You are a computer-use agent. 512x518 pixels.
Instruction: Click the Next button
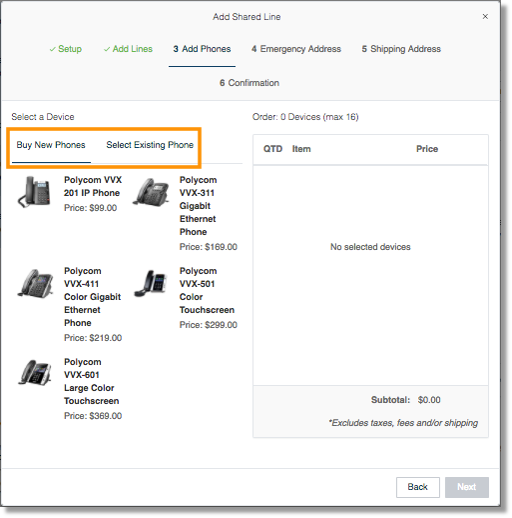tap(467, 487)
